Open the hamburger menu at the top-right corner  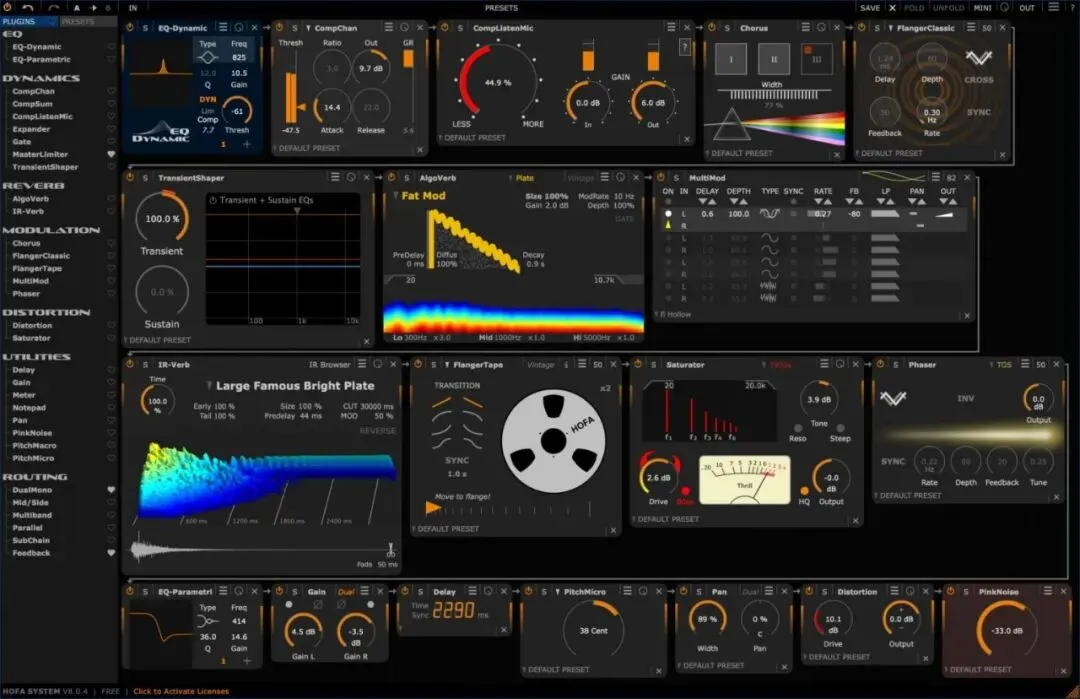click(1053, 7)
